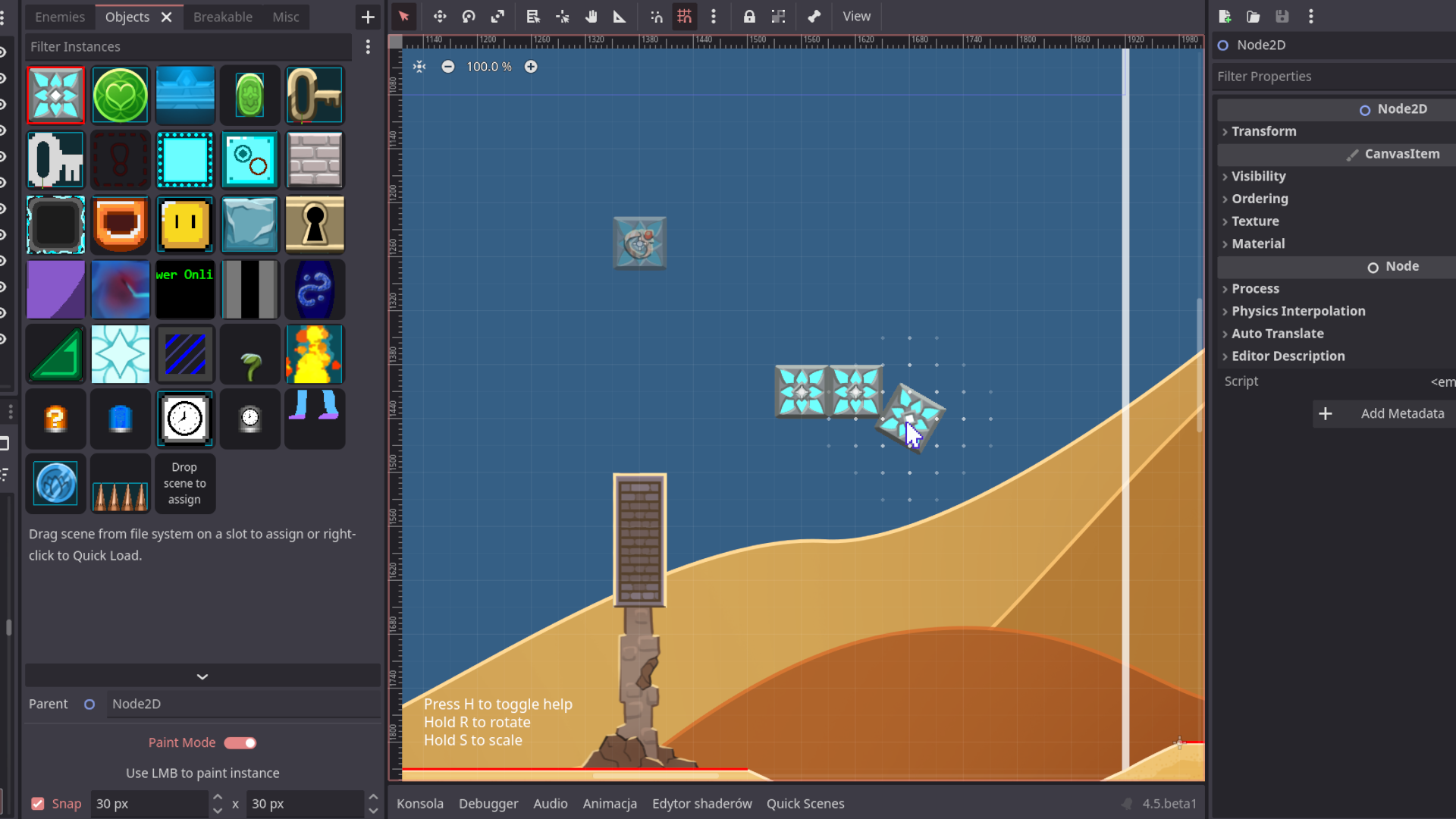Choose the Pan Mode hand tool
This screenshot has width=1456, height=819.
pos(591,16)
